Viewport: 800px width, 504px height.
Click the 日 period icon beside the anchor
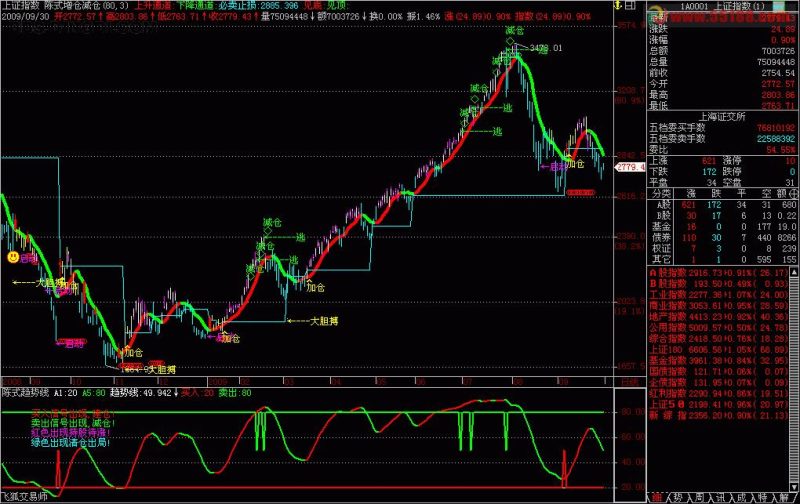[631, 5]
